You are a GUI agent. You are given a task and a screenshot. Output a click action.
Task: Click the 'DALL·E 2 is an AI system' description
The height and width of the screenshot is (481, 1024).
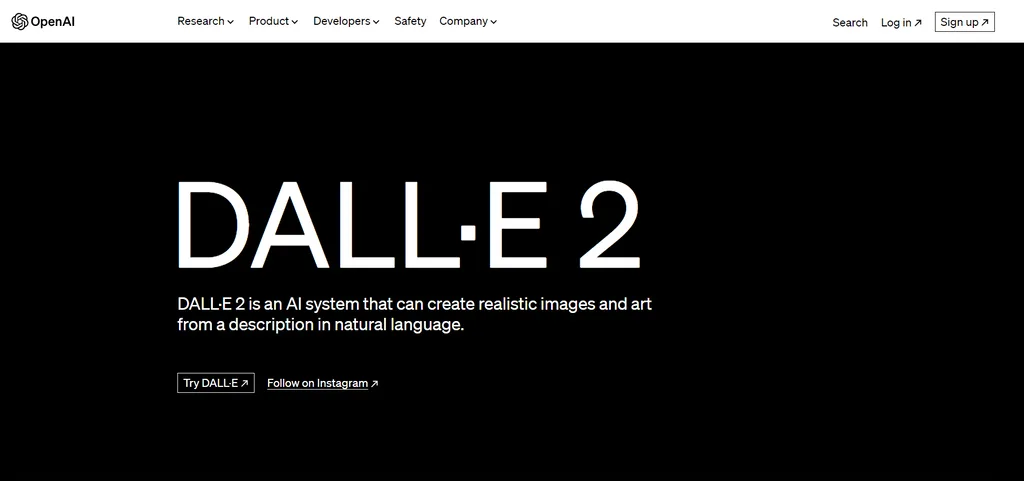pos(414,314)
